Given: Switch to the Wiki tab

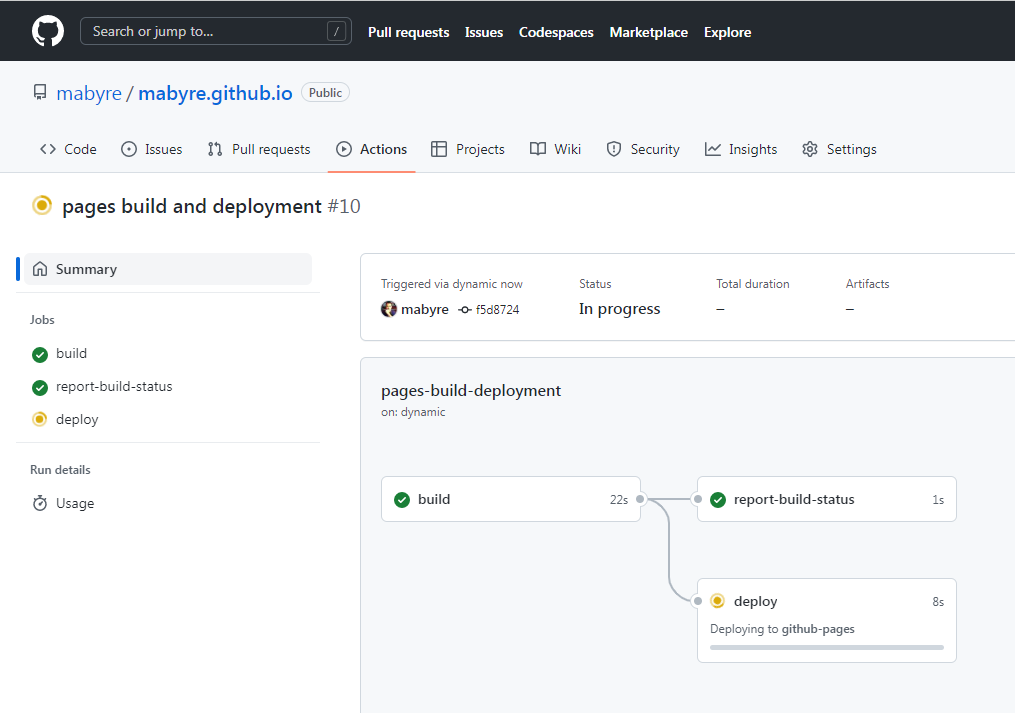Looking at the screenshot, I should [555, 149].
